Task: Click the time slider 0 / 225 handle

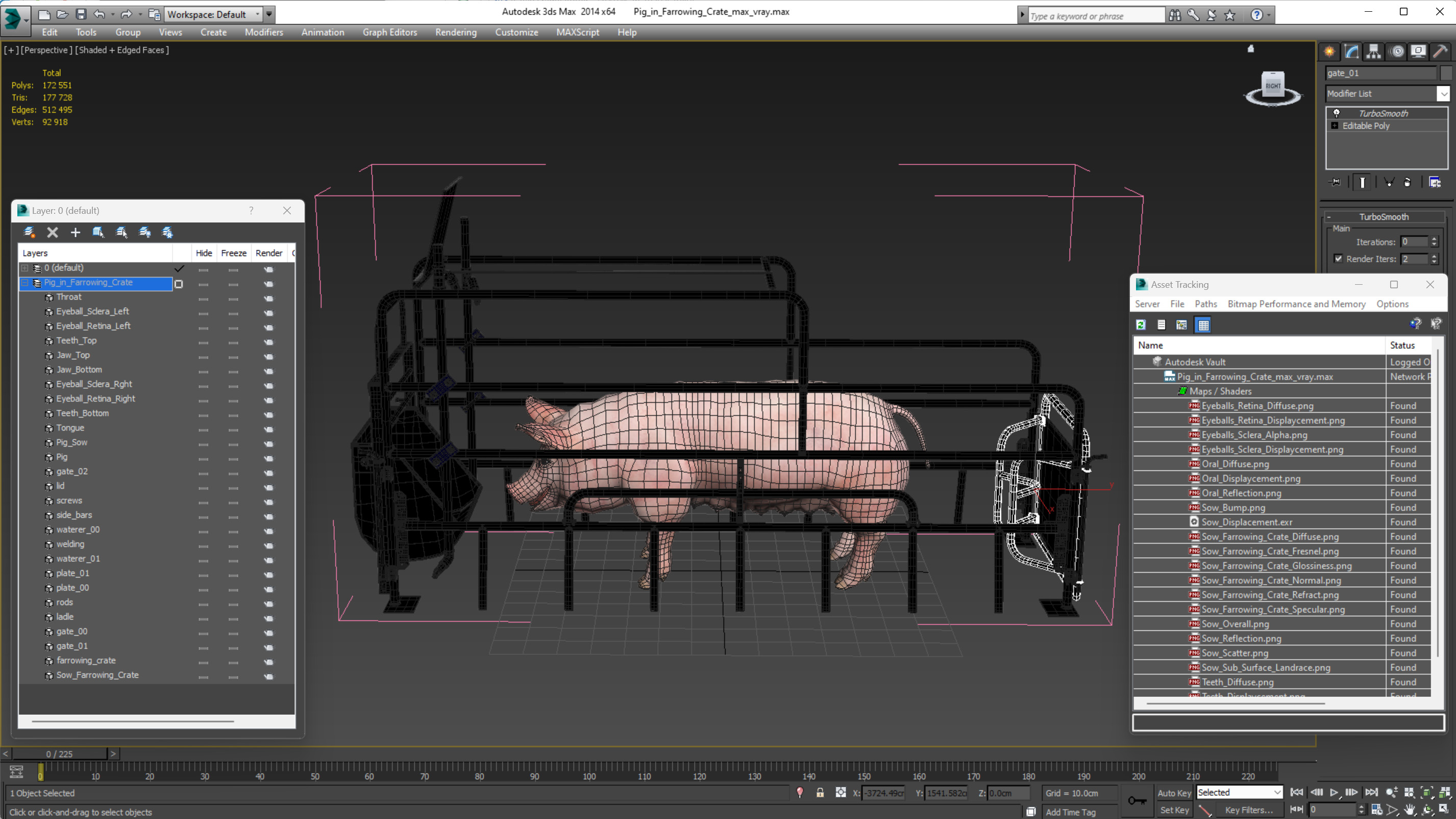Action: tap(59, 754)
